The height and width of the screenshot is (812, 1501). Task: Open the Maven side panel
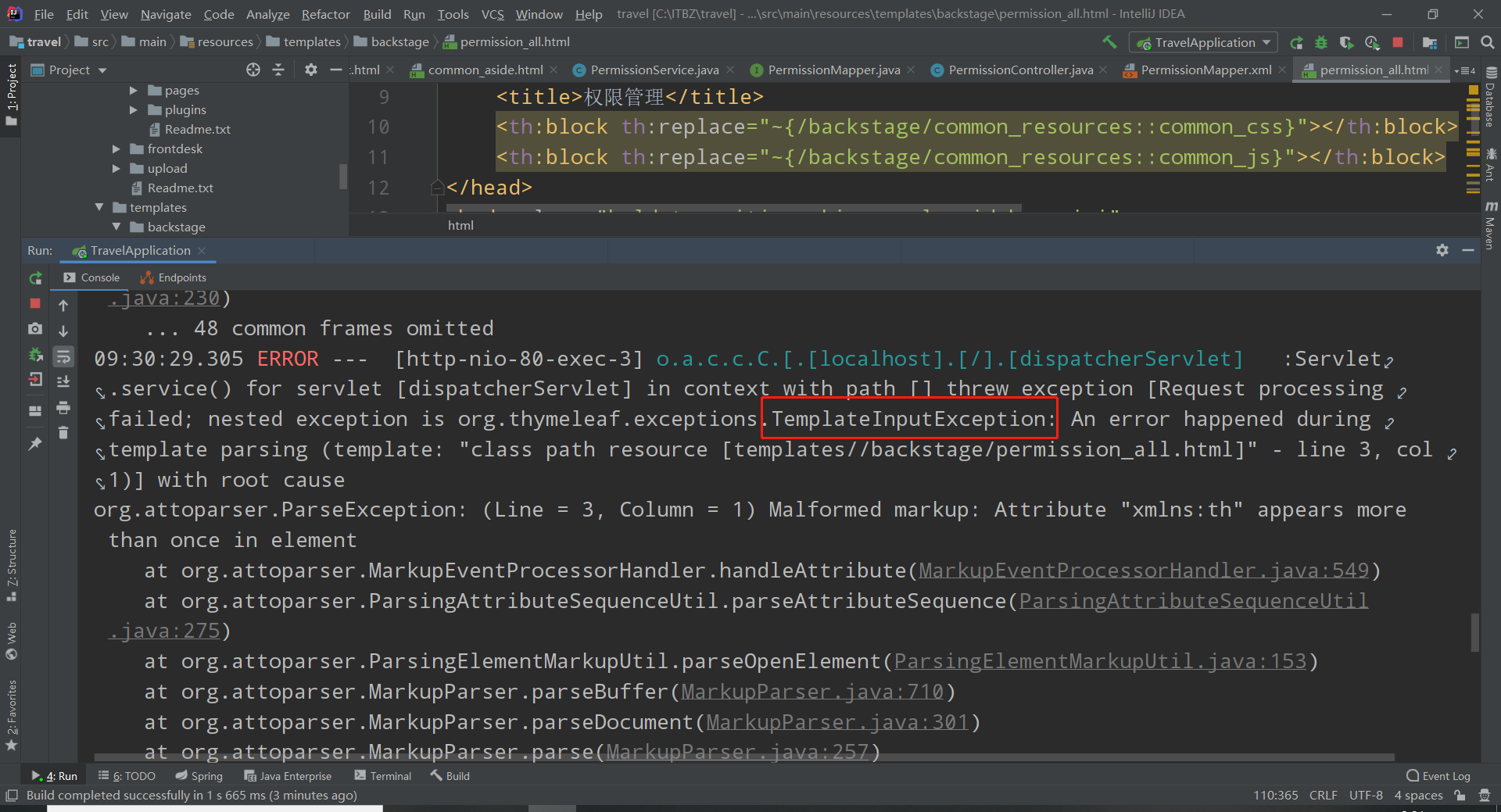tap(1490, 225)
